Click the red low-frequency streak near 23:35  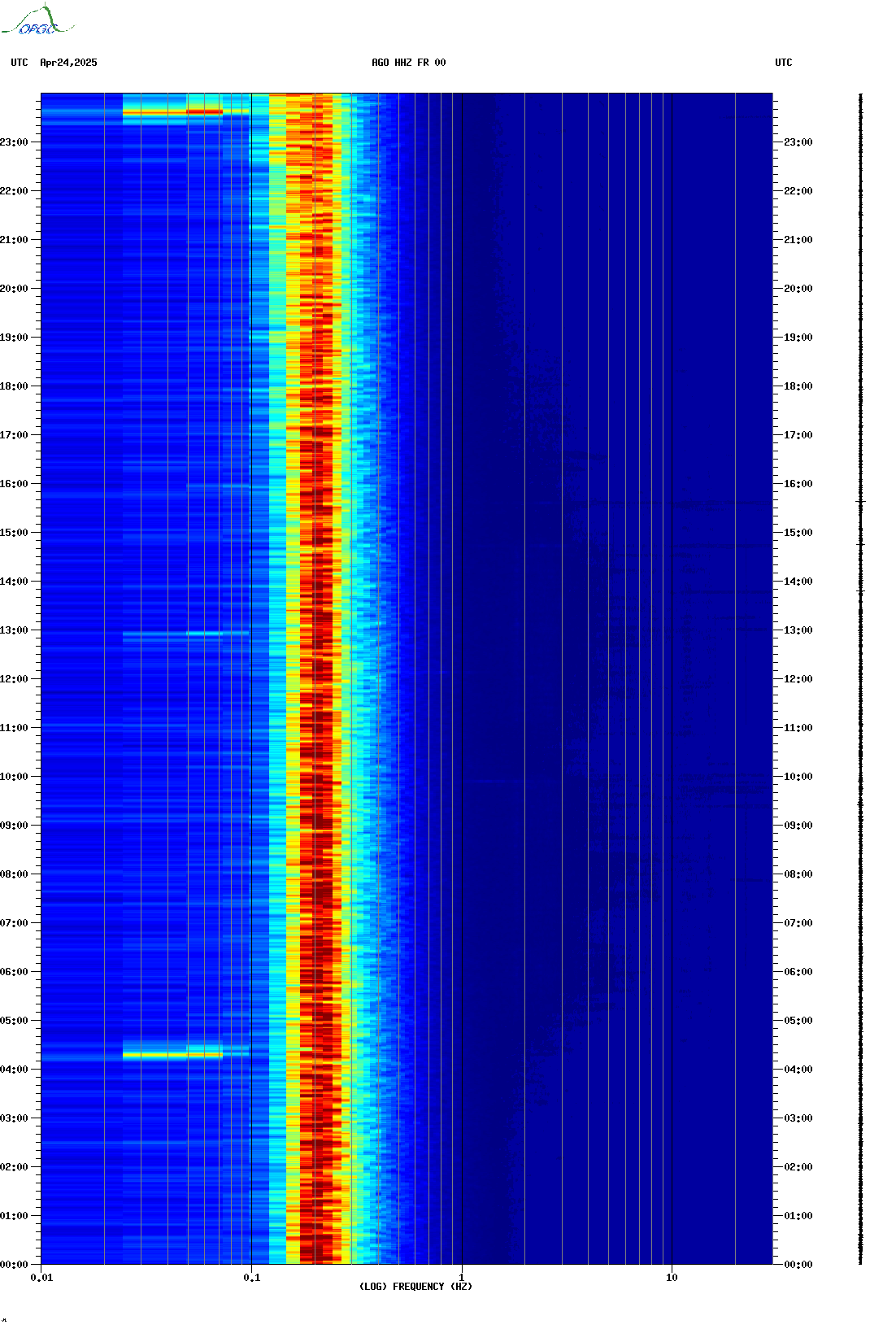tap(204, 111)
